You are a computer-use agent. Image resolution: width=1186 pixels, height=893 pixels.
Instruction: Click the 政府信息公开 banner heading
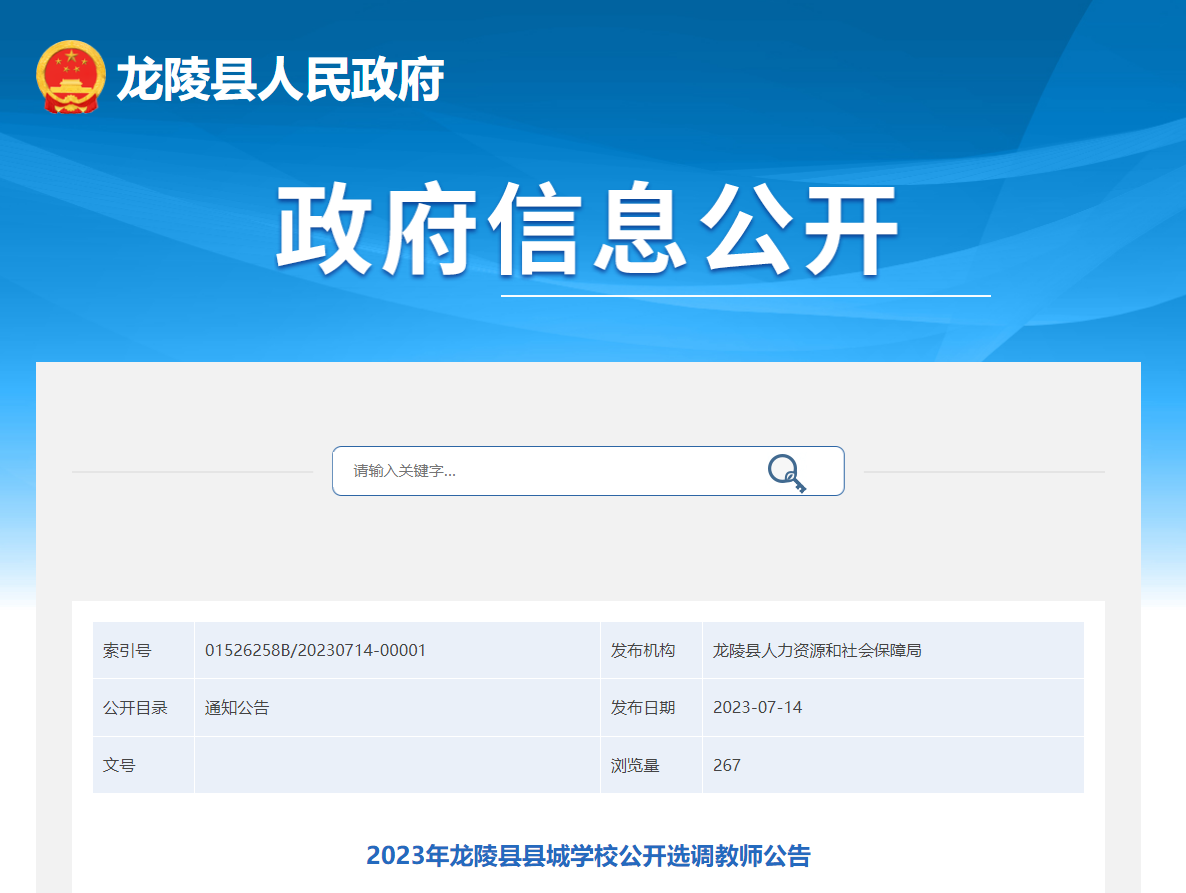coord(586,229)
